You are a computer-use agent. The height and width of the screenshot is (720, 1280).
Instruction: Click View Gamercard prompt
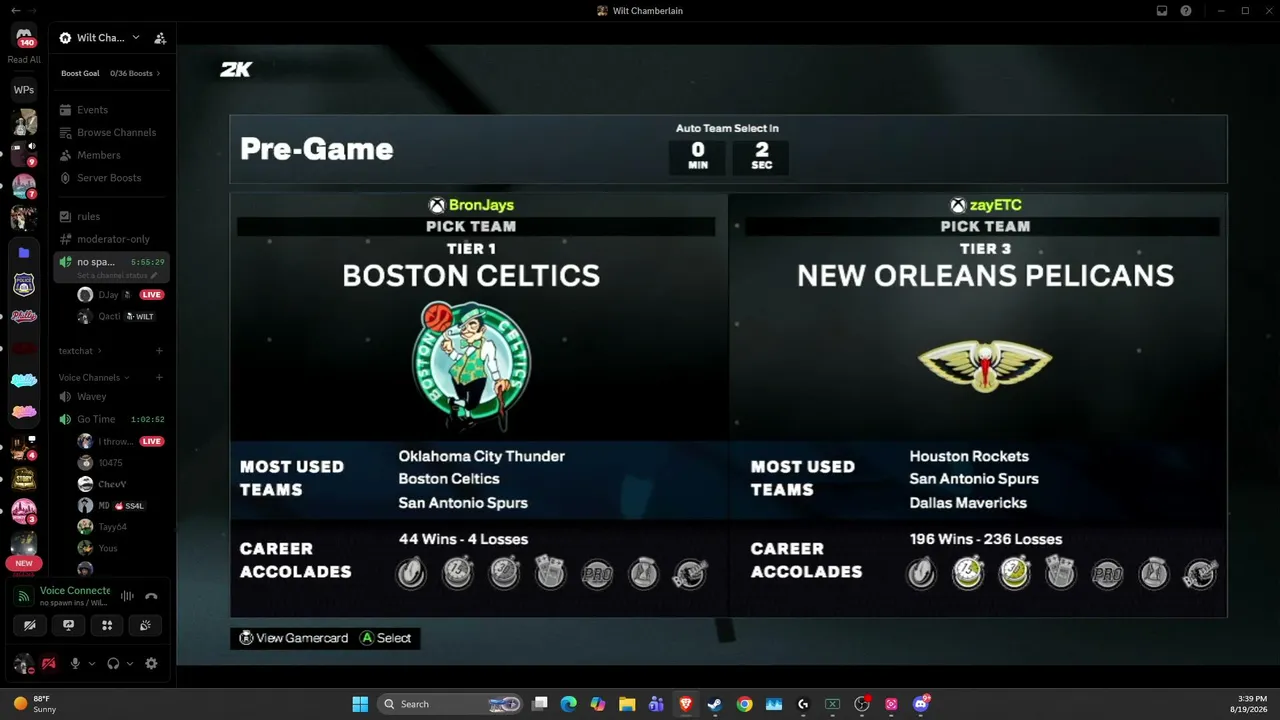click(294, 638)
